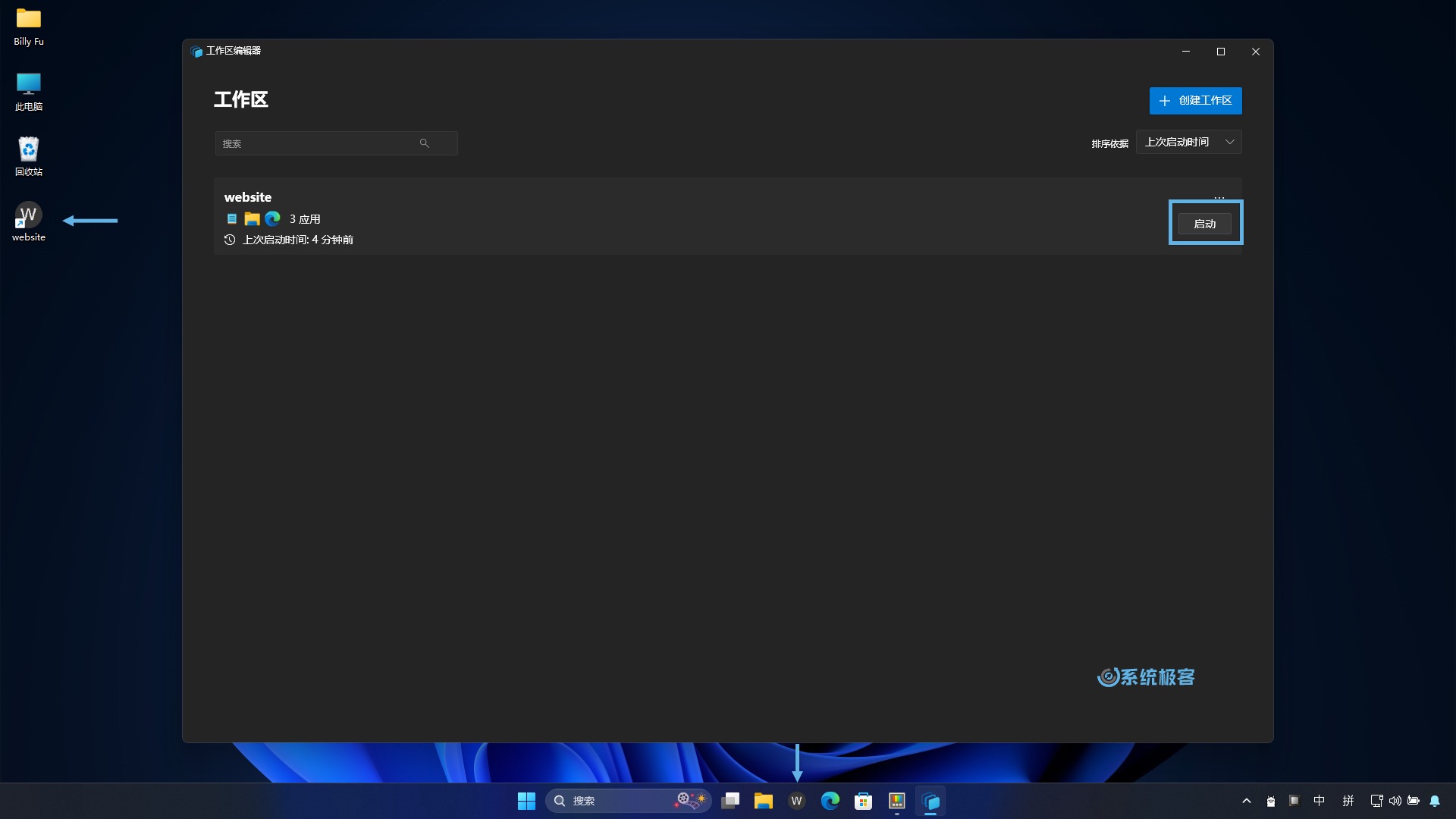Open Task View from the taskbar
Viewport: 1456px width, 819px height.
[730, 801]
